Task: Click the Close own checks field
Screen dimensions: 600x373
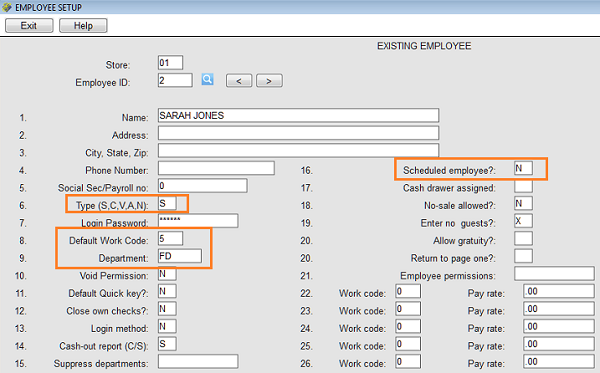Action: 167,309
